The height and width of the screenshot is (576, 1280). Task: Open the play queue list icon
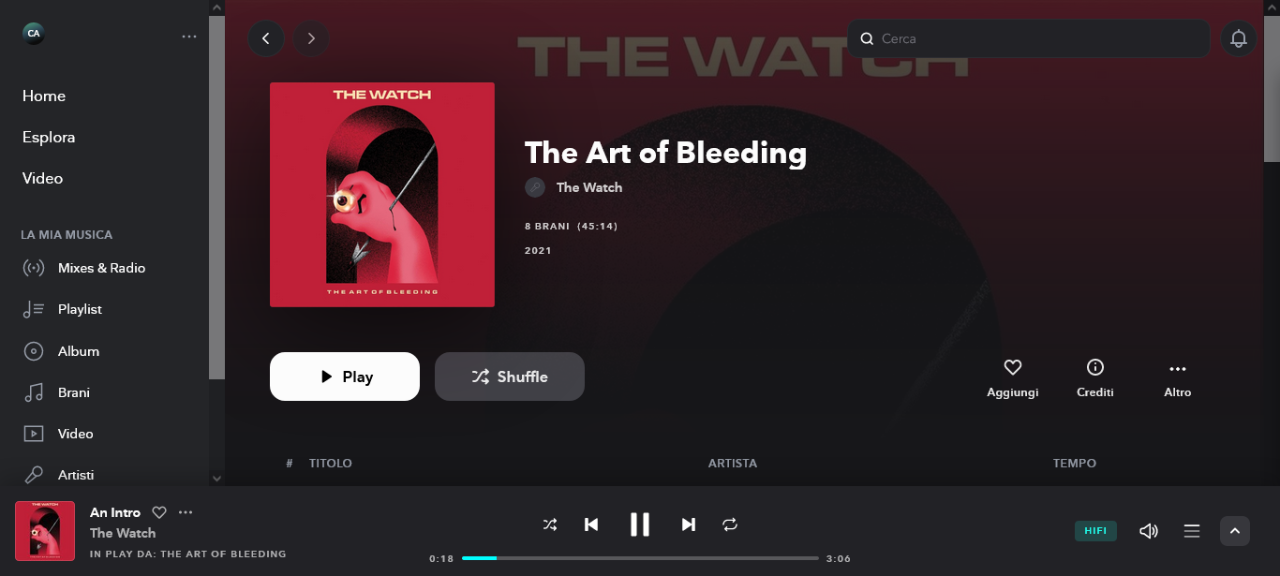tap(1191, 531)
